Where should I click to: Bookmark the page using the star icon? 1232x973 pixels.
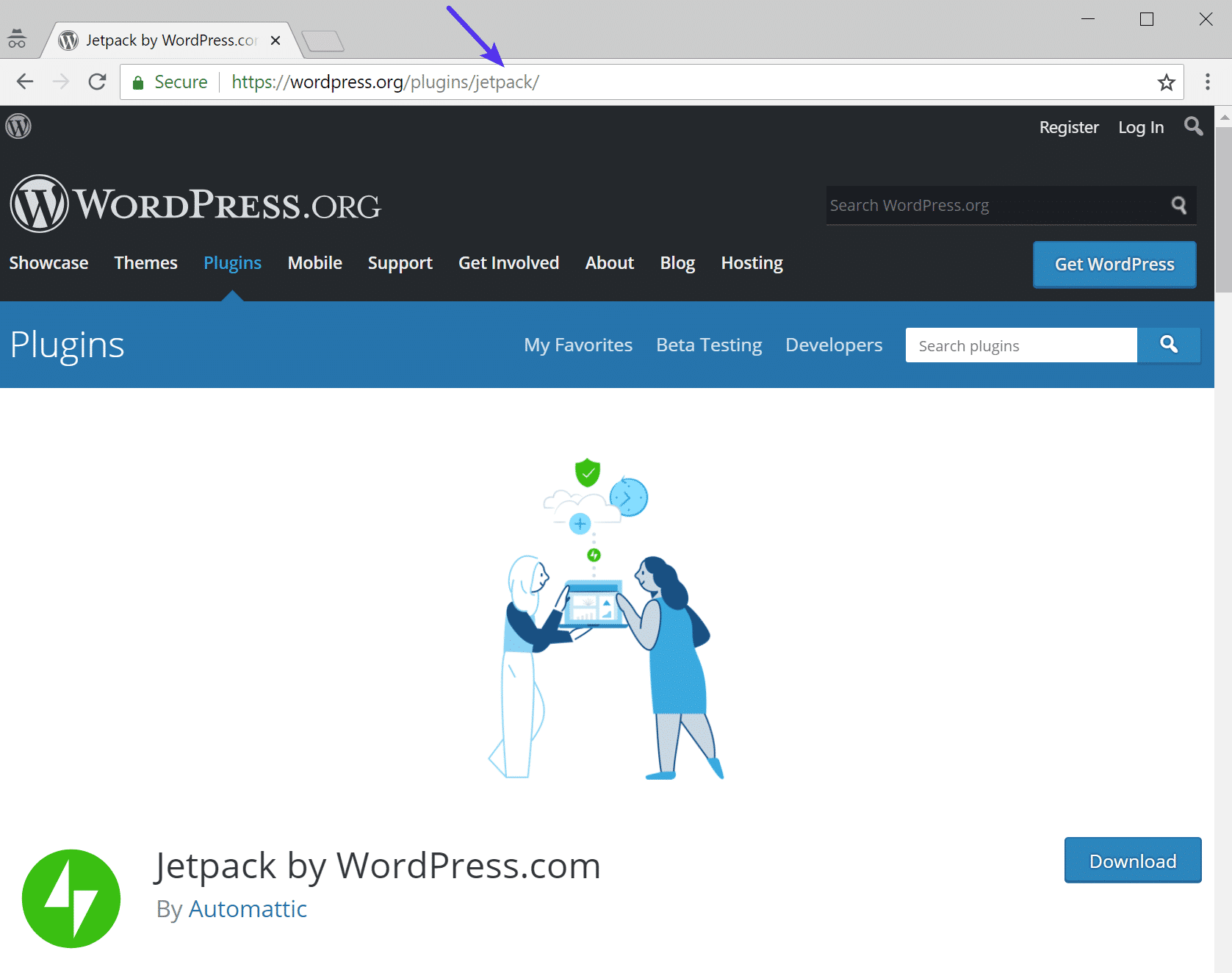[1167, 82]
